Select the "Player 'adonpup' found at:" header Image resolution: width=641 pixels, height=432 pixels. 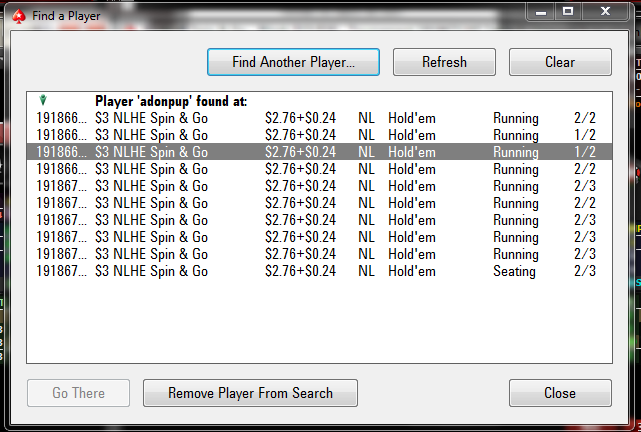[171, 101]
